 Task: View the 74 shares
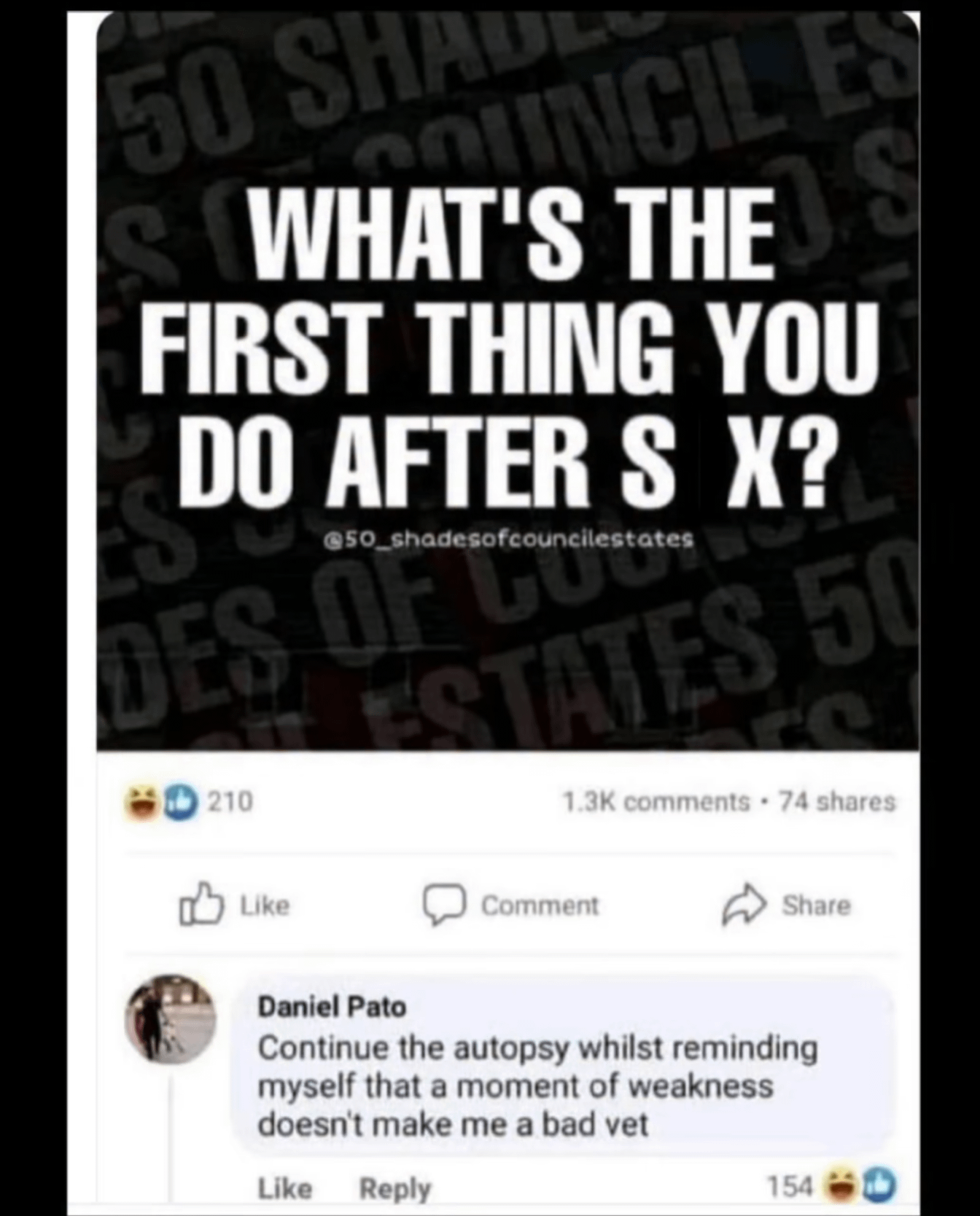(x=837, y=801)
